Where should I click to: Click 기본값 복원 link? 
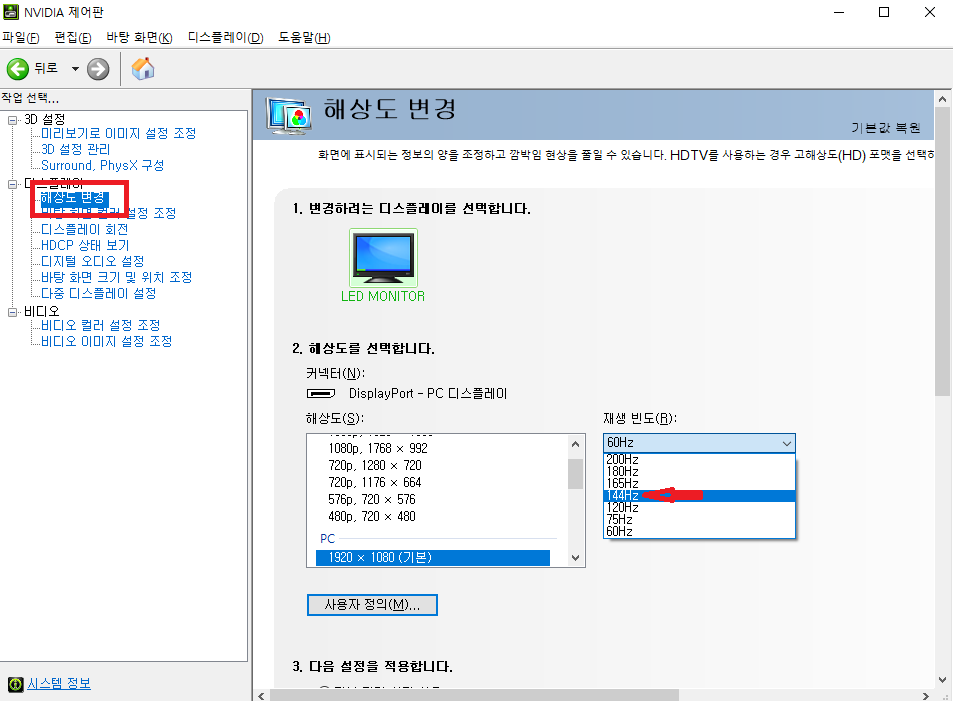pyautogui.click(x=886, y=128)
